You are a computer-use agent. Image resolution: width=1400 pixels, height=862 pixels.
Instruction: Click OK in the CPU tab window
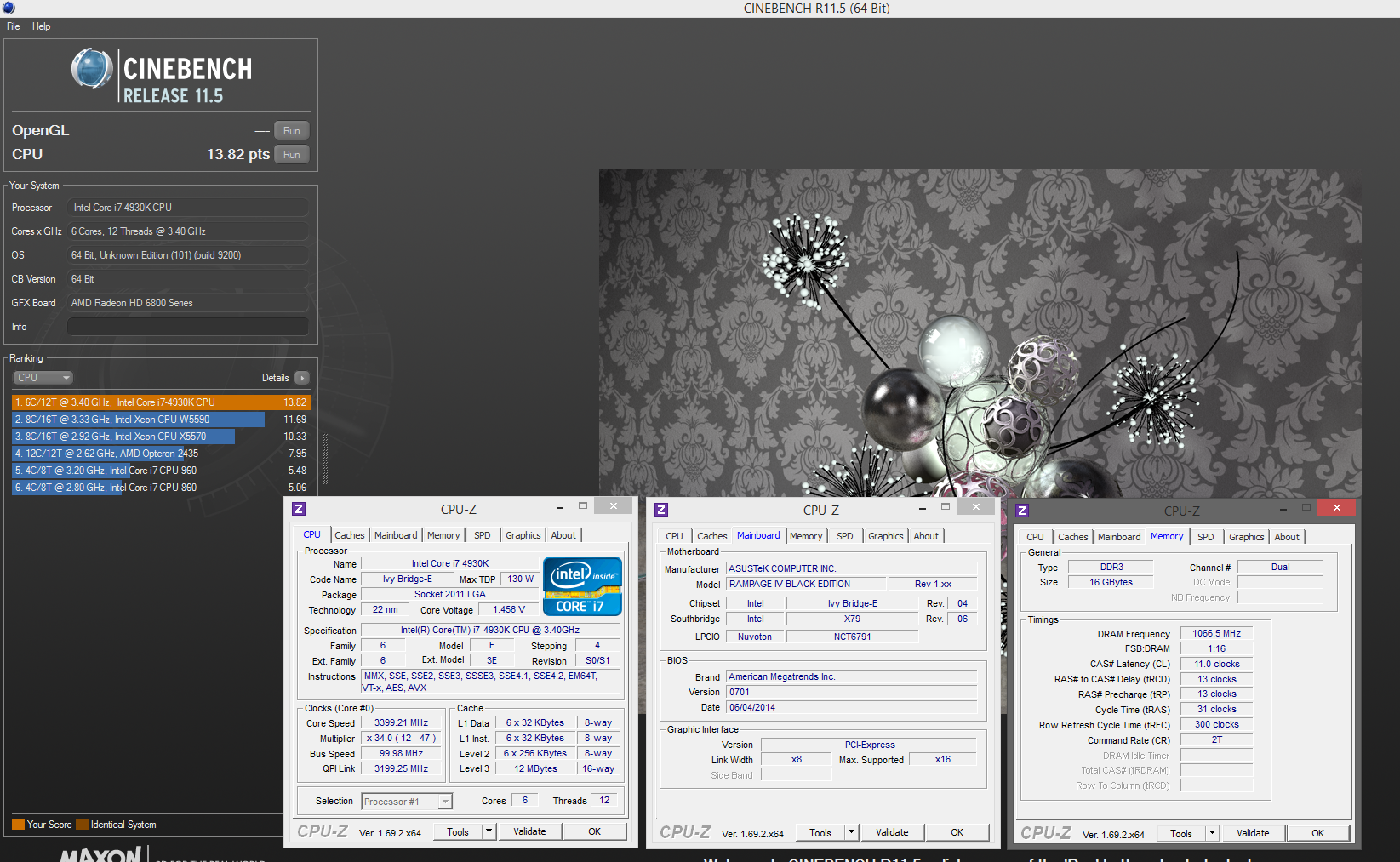coord(595,831)
